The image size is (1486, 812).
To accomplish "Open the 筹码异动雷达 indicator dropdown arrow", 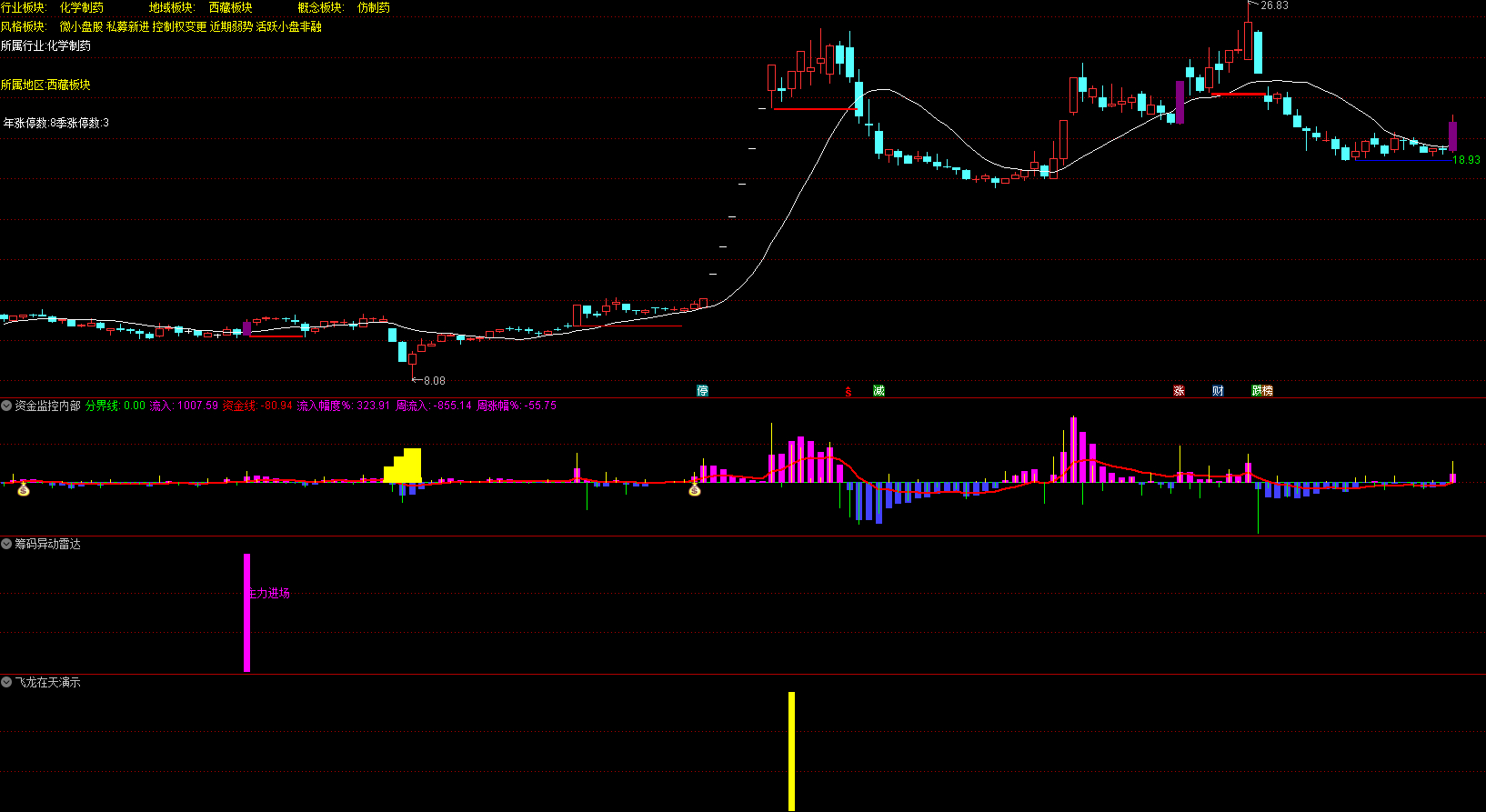I will pyautogui.click(x=6, y=544).
